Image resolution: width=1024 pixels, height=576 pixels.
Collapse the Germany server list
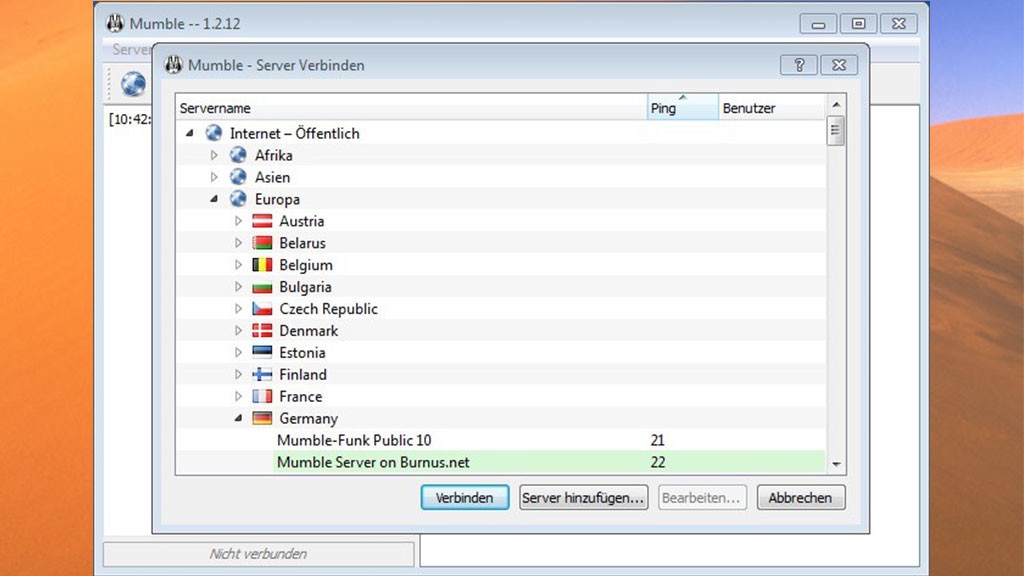pos(238,419)
